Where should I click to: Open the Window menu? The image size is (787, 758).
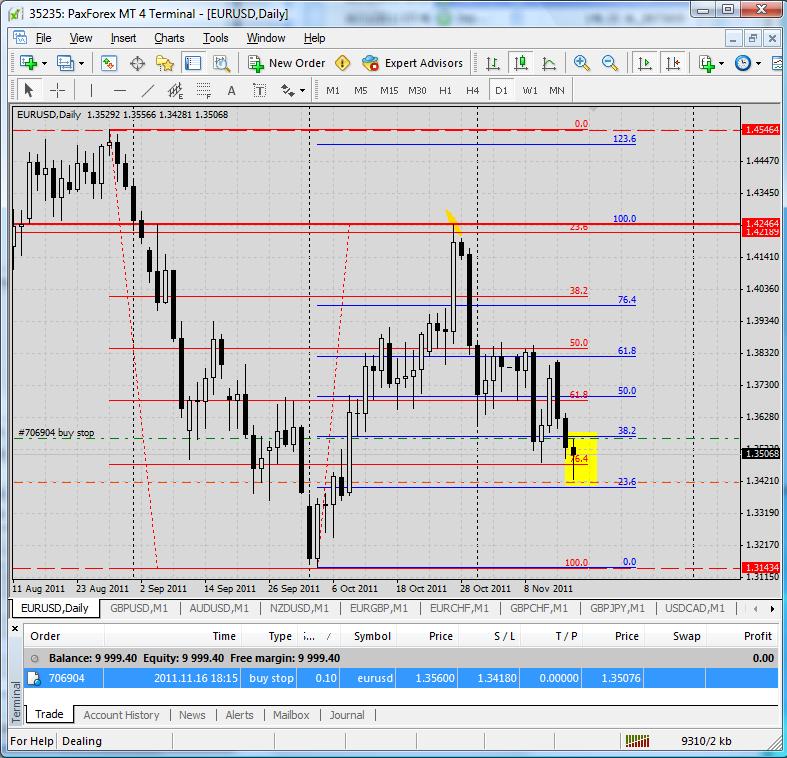266,38
